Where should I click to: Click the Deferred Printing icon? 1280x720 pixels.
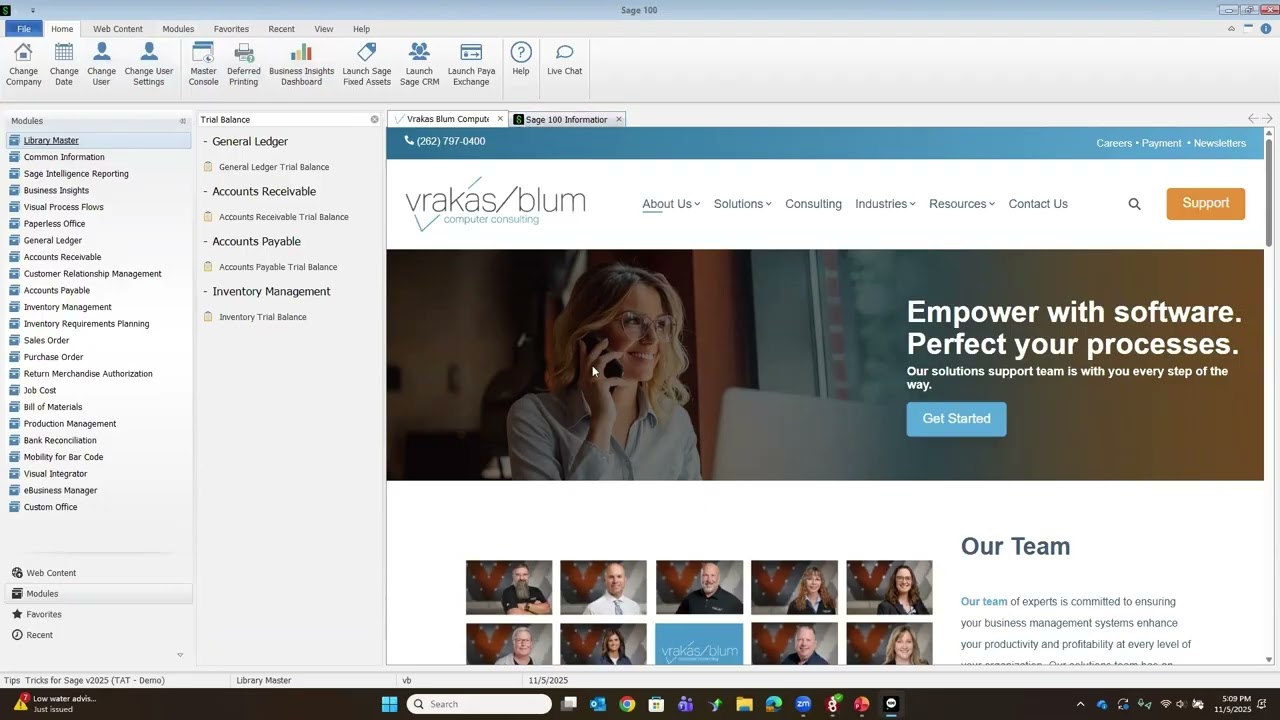point(244,64)
